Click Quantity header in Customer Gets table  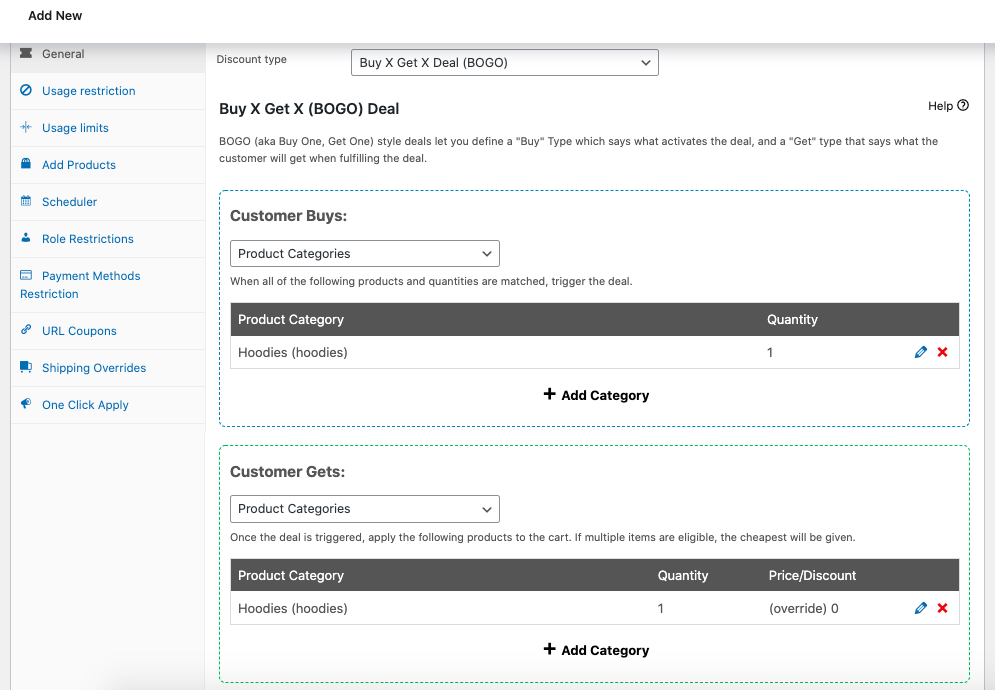point(683,575)
